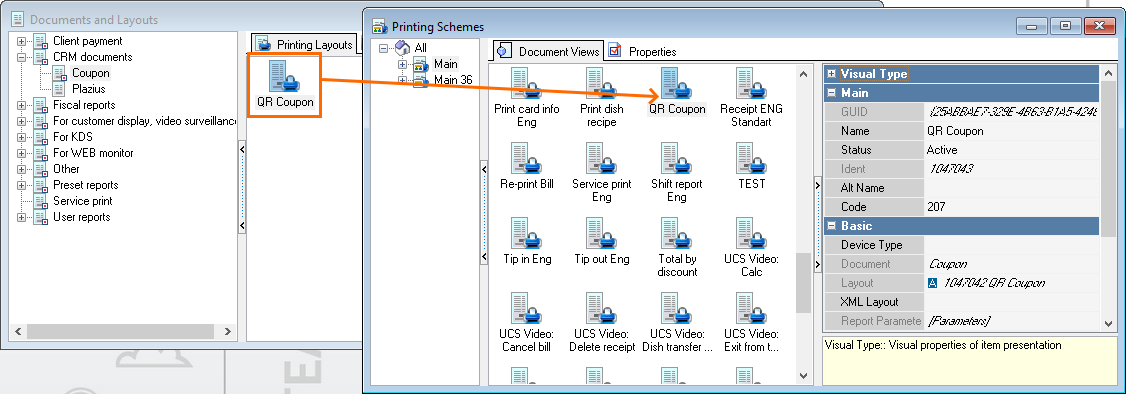Click Documents and Layouts window title icon
This screenshot has height=394, width=1126.
click(18, 19)
